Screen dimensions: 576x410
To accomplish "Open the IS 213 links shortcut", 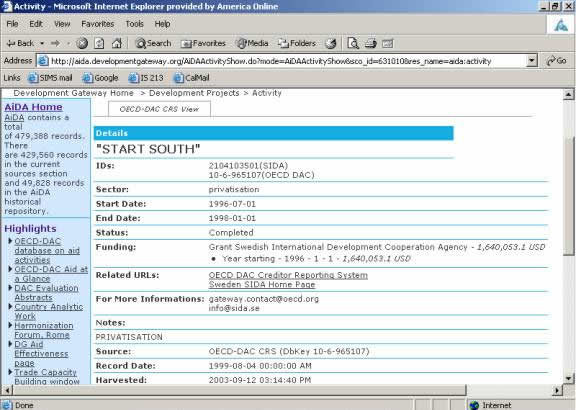I will point(146,78).
